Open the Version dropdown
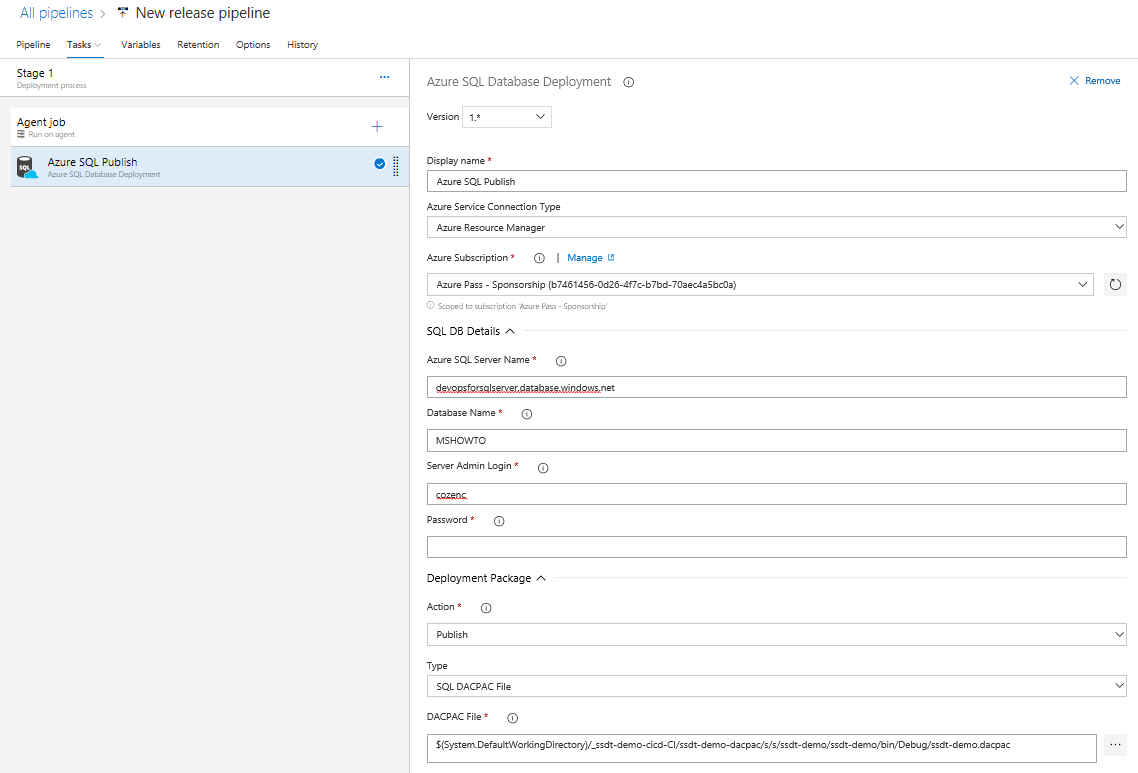 click(x=507, y=117)
